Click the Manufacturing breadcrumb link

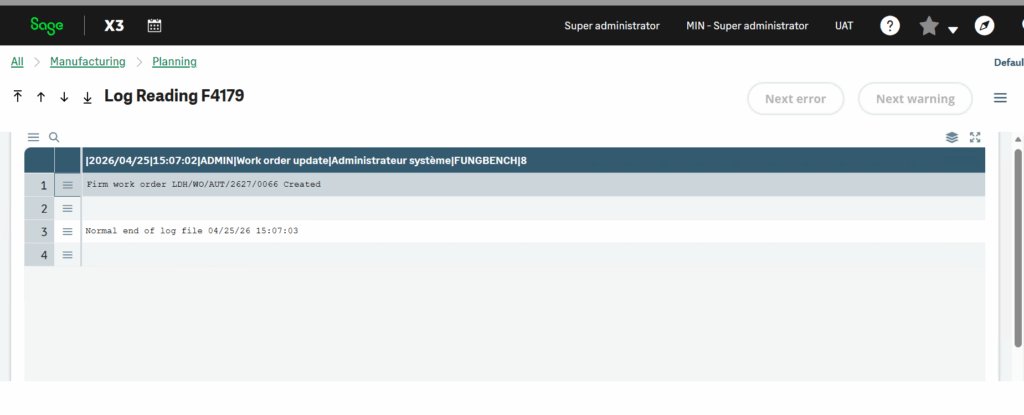coord(88,62)
